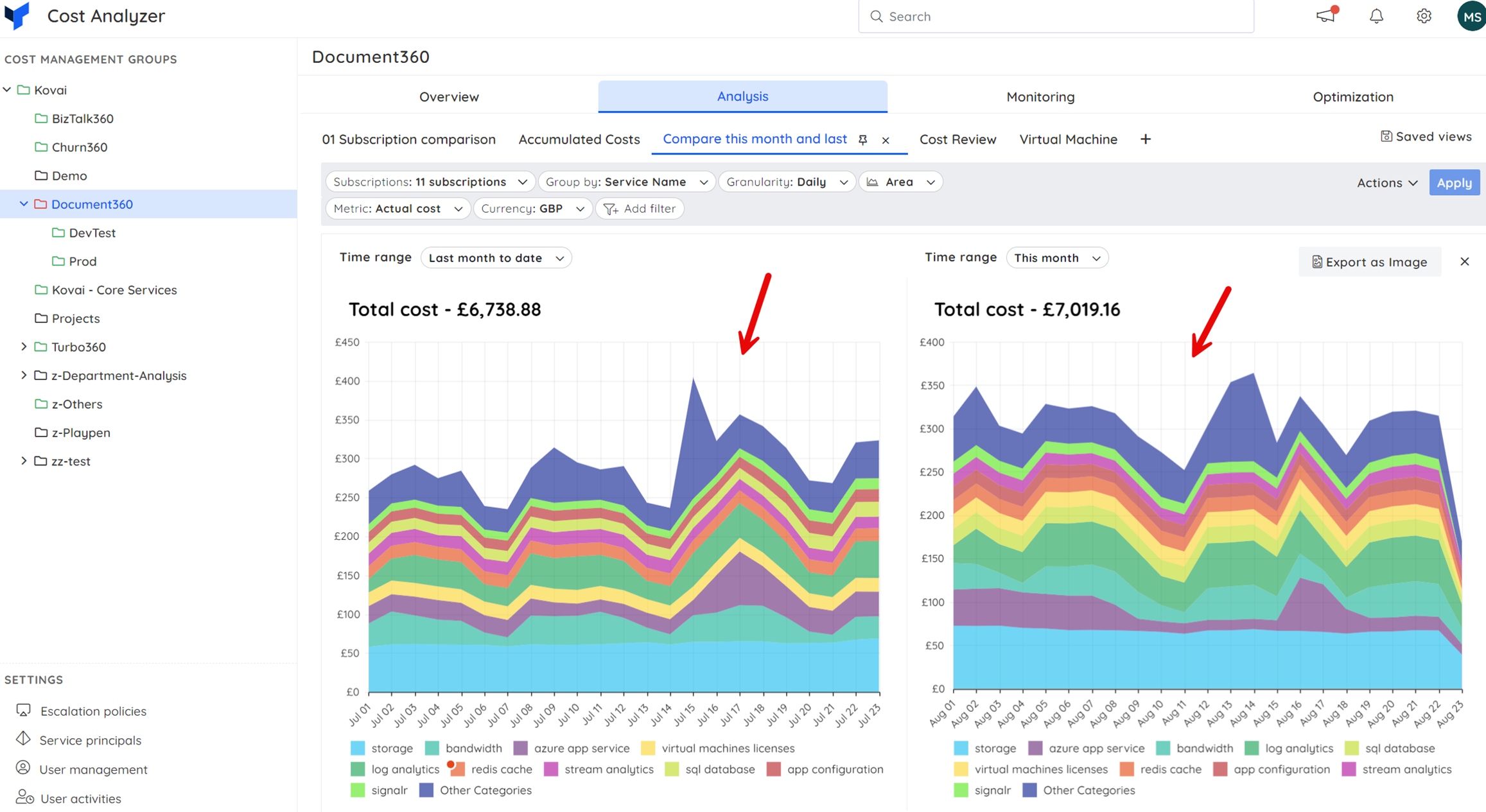The height and width of the screenshot is (812, 1486).
Task: Close the This month comparison chart
Action: (x=1464, y=261)
